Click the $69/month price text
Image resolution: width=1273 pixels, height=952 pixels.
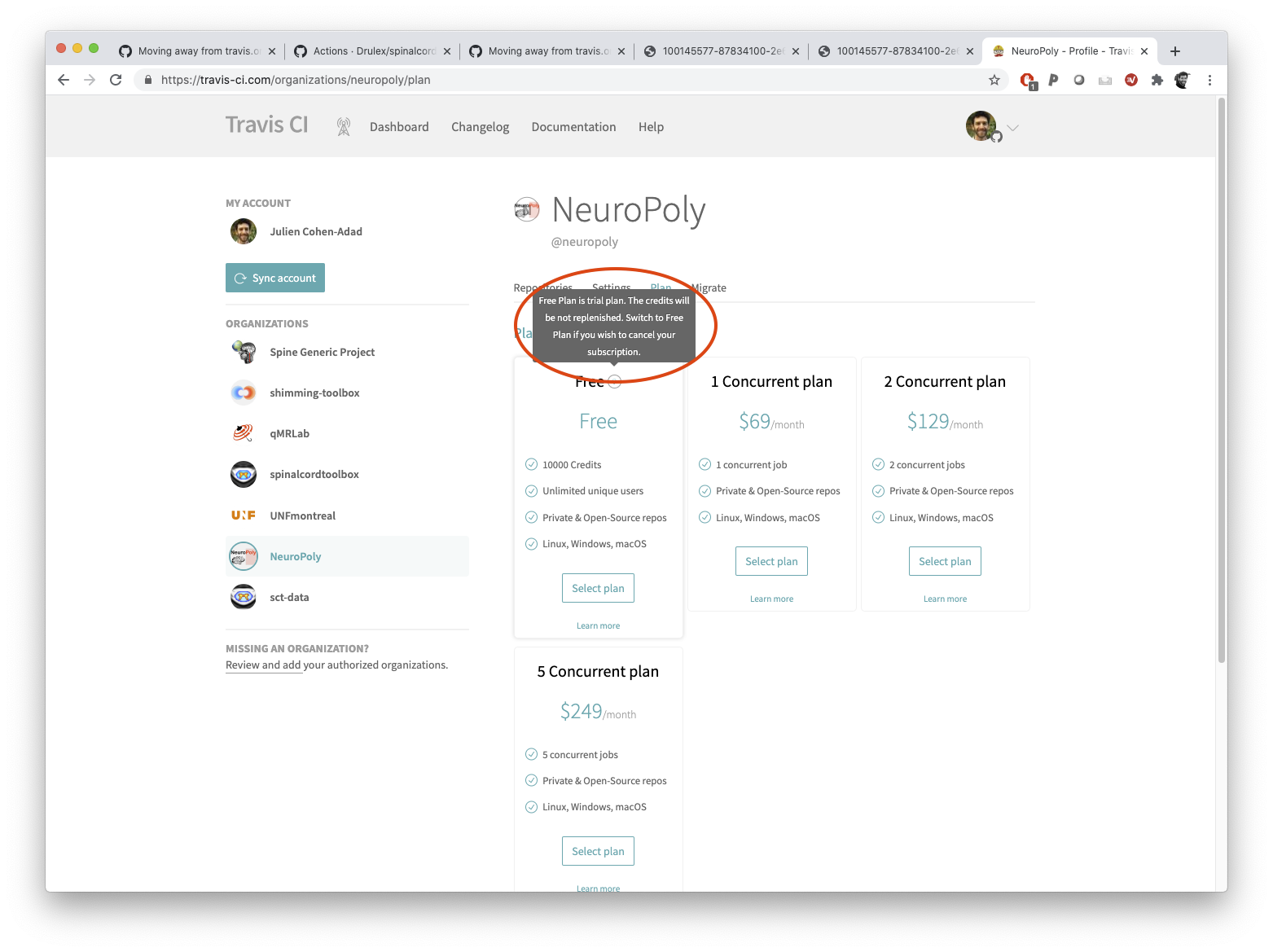[771, 422]
